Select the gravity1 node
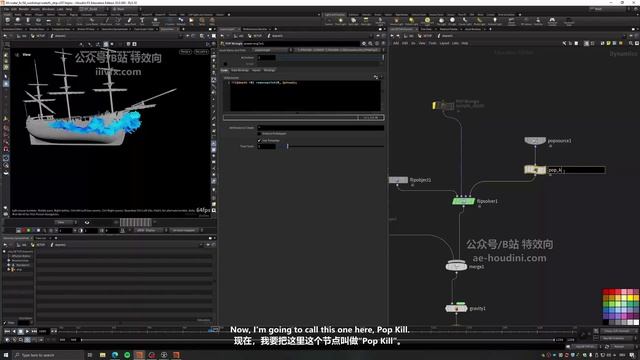Image resolution: width=640 pixels, height=360 pixels. (x=456, y=308)
